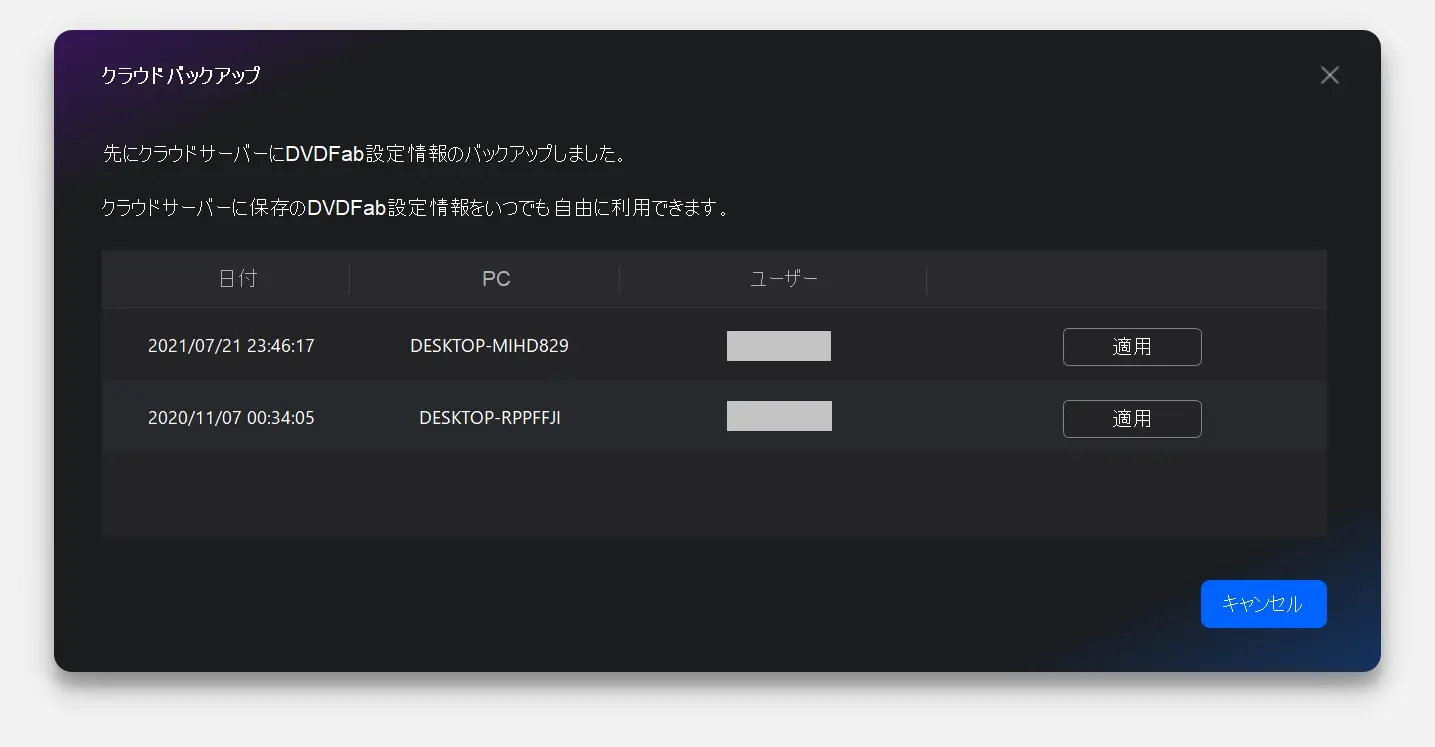Viewport: 1435px width, 747px height.
Task: Click 適用 for the DESKTOP-MIHD829 backup
Action: [x=1131, y=347]
